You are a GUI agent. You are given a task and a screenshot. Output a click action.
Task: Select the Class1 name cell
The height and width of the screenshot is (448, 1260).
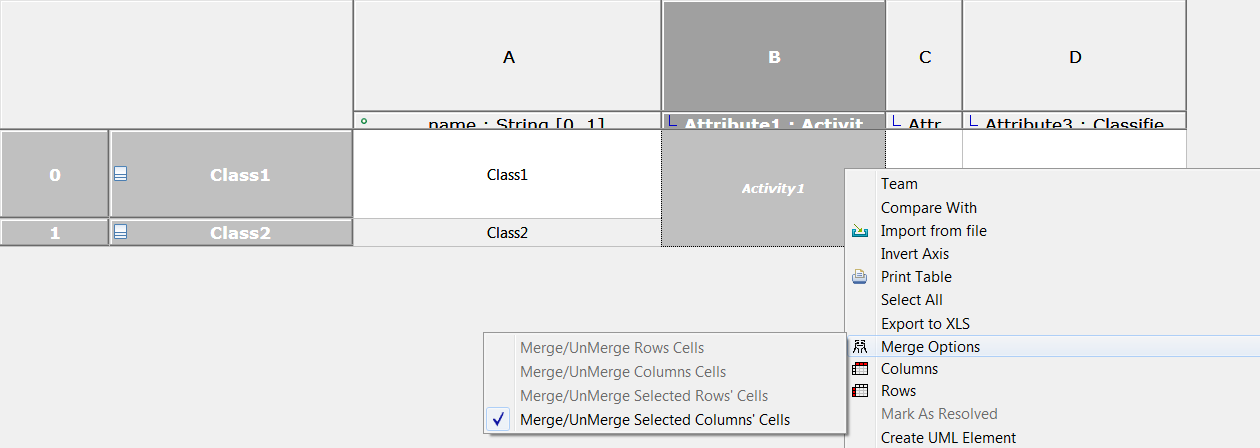tap(507, 174)
